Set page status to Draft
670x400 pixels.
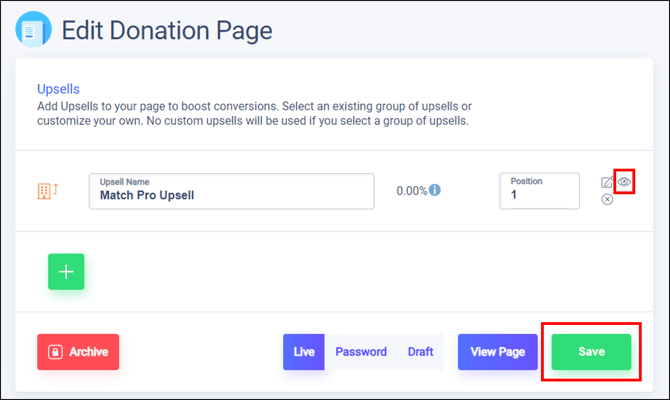(x=420, y=352)
